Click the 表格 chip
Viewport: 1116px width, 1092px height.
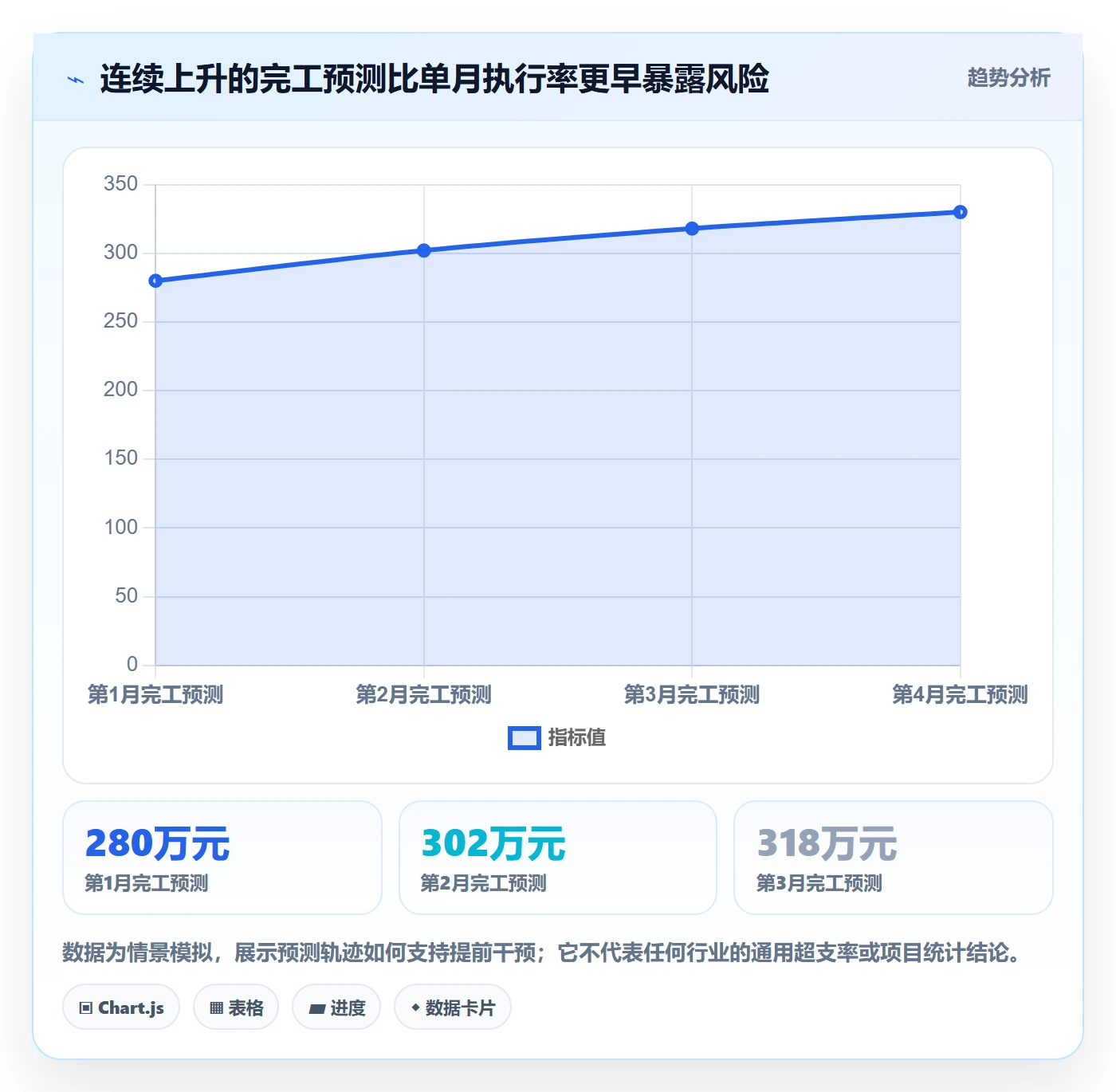coord(236,1008)
